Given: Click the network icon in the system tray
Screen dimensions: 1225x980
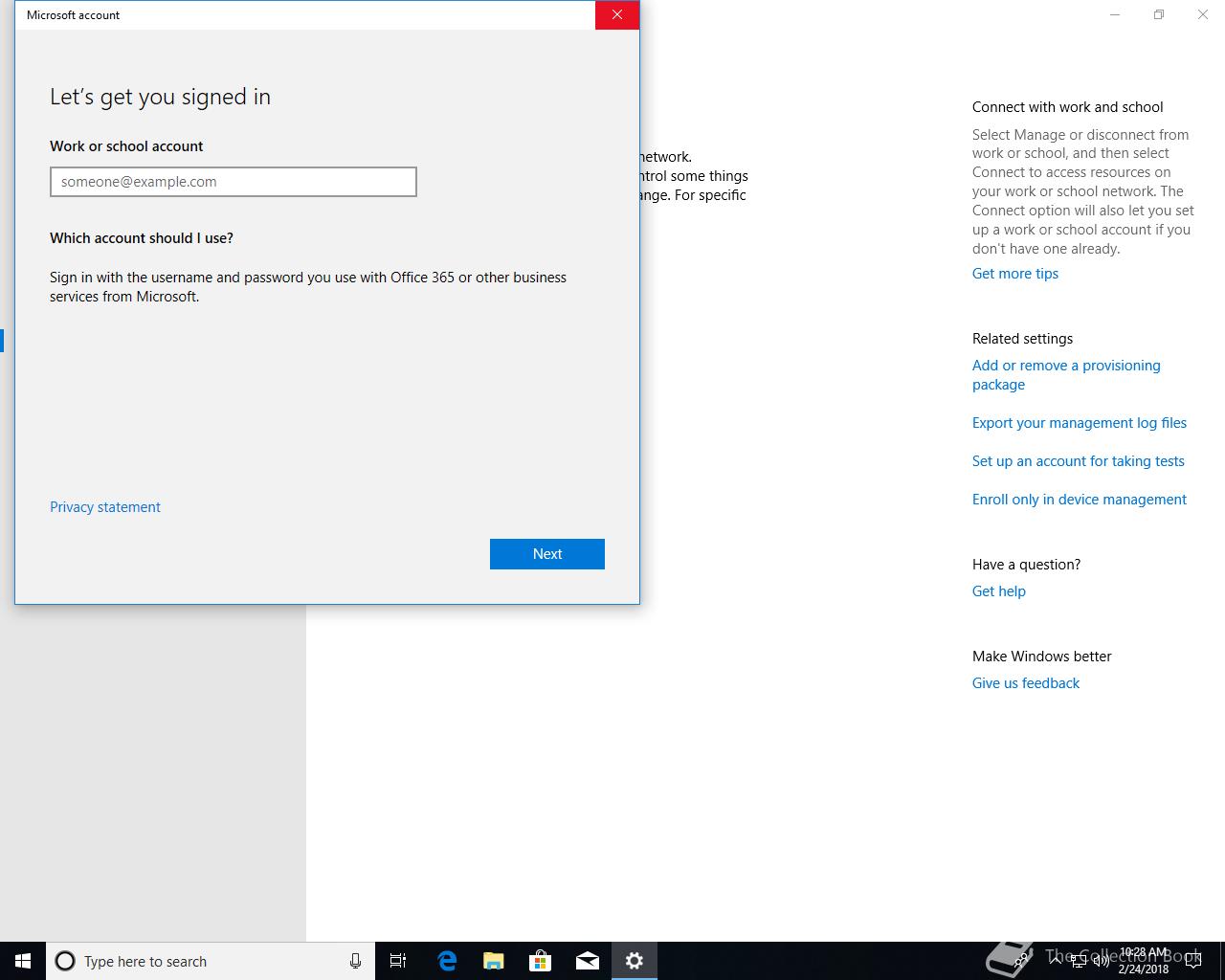Looking at the screenshot, I should (1079, 961).
